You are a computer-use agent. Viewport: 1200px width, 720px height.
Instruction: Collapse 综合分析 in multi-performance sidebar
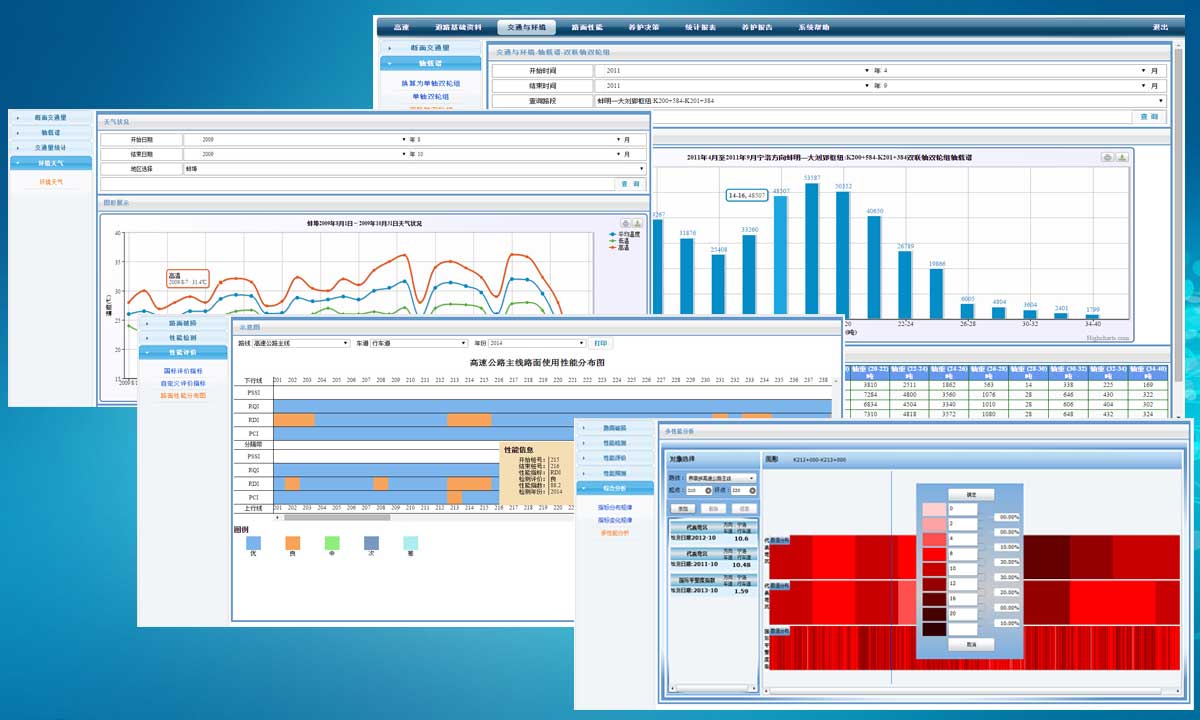click(616, 488)
